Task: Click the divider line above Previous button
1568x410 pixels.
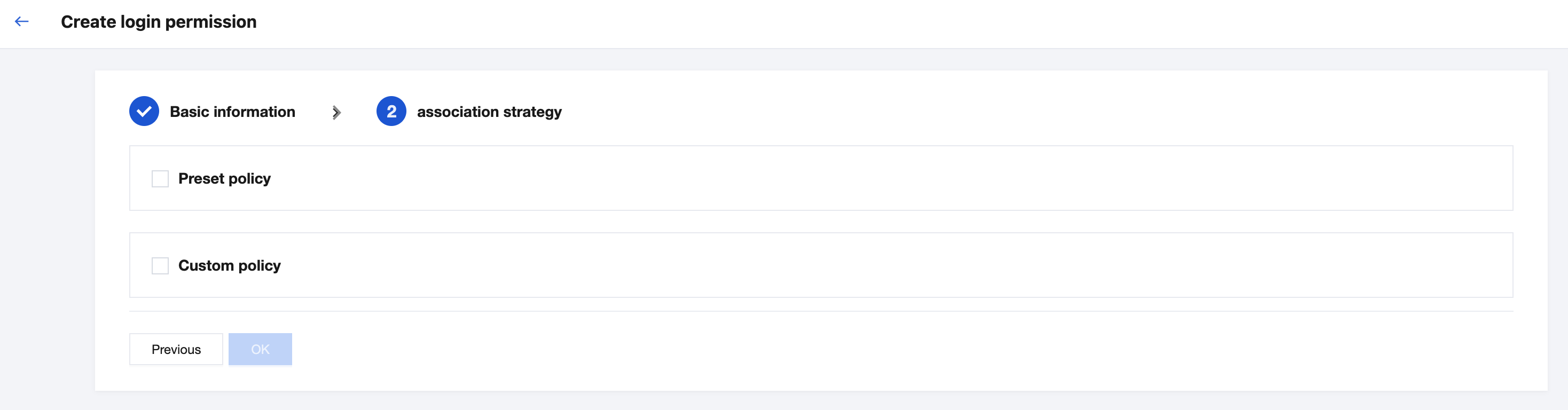Action: [x=820, y=311]
